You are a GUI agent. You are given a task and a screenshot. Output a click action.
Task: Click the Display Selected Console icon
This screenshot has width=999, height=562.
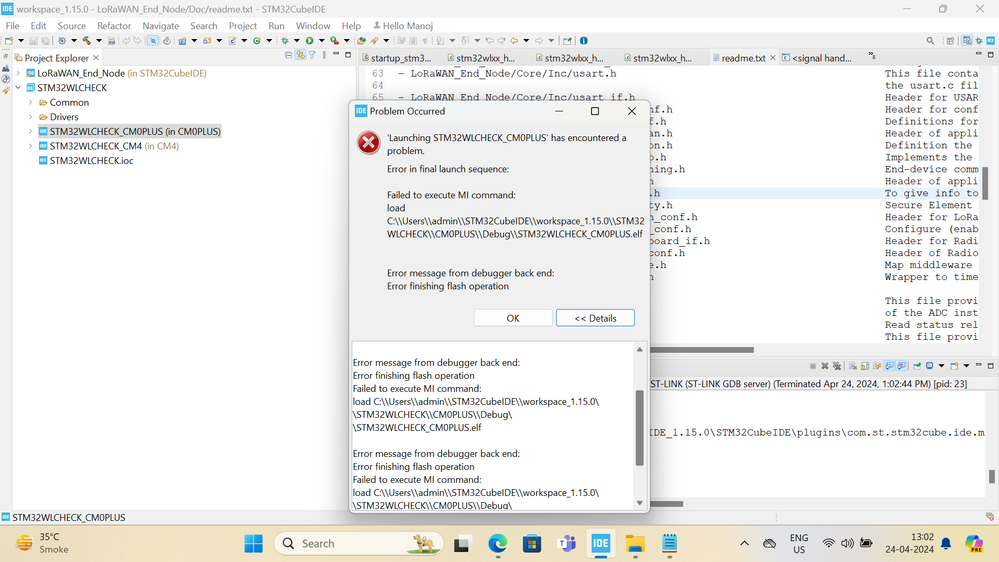coord(930,366)
